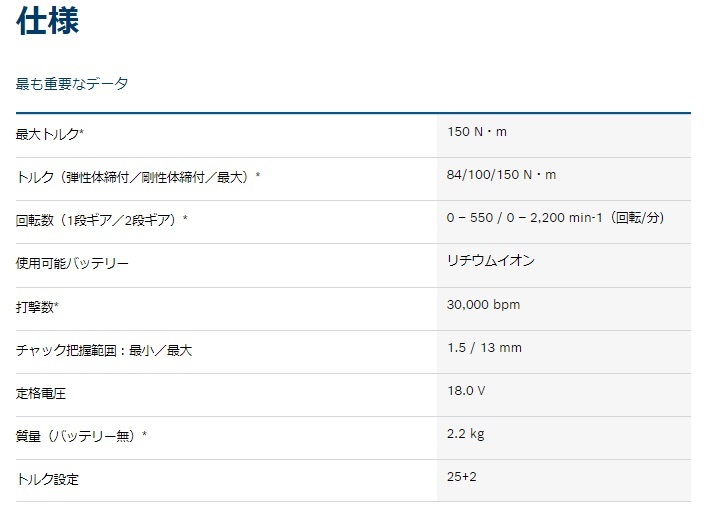Image resolution: width=705 pixels, height=519 pixels.
Task: Click the リチウムイオン battery value
Action: [x=491, y=261]
